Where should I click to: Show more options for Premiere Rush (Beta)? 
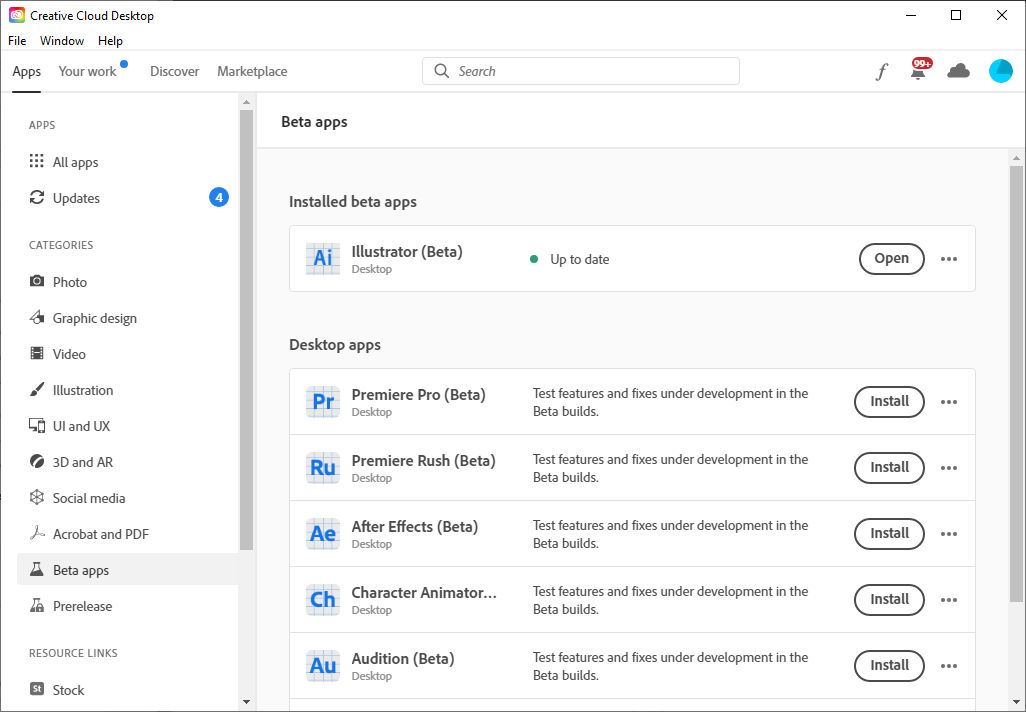(x=949, y=468)
